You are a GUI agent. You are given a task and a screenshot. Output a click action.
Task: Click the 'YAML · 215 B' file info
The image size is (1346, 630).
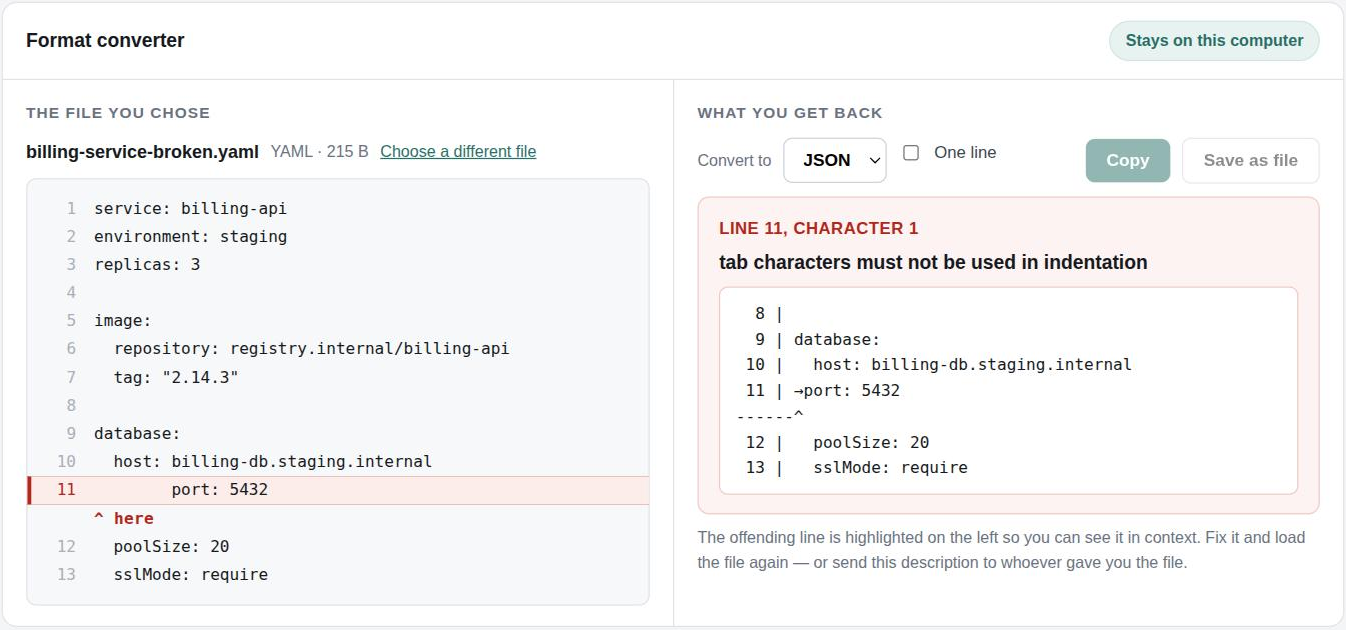click(320, 152)
